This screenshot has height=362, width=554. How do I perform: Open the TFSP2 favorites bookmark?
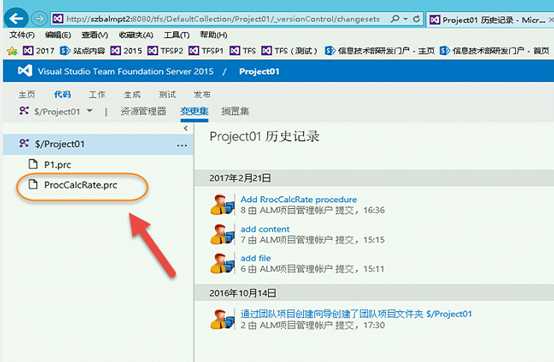(x=165, y=51)
